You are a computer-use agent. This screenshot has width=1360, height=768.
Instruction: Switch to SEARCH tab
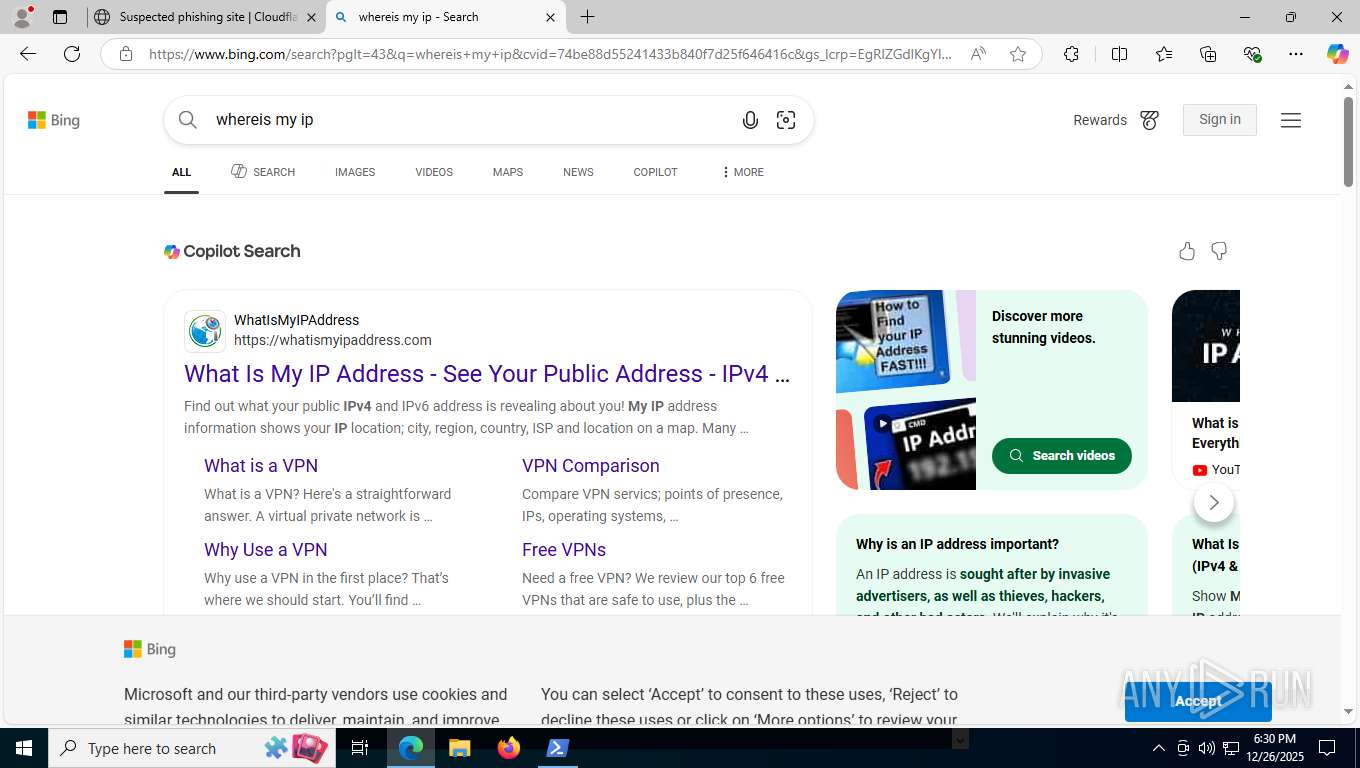point(263,172)
